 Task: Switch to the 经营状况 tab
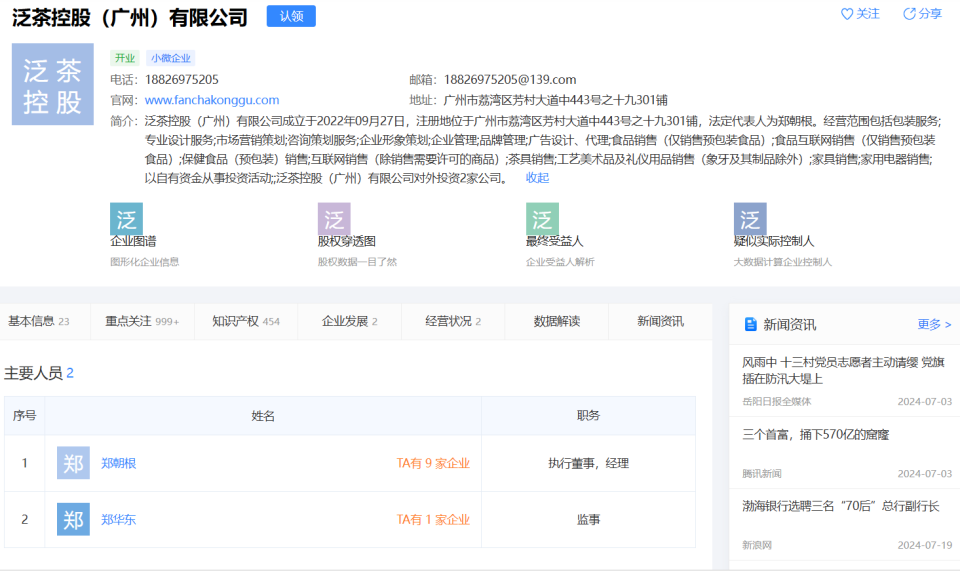point(453,321)
